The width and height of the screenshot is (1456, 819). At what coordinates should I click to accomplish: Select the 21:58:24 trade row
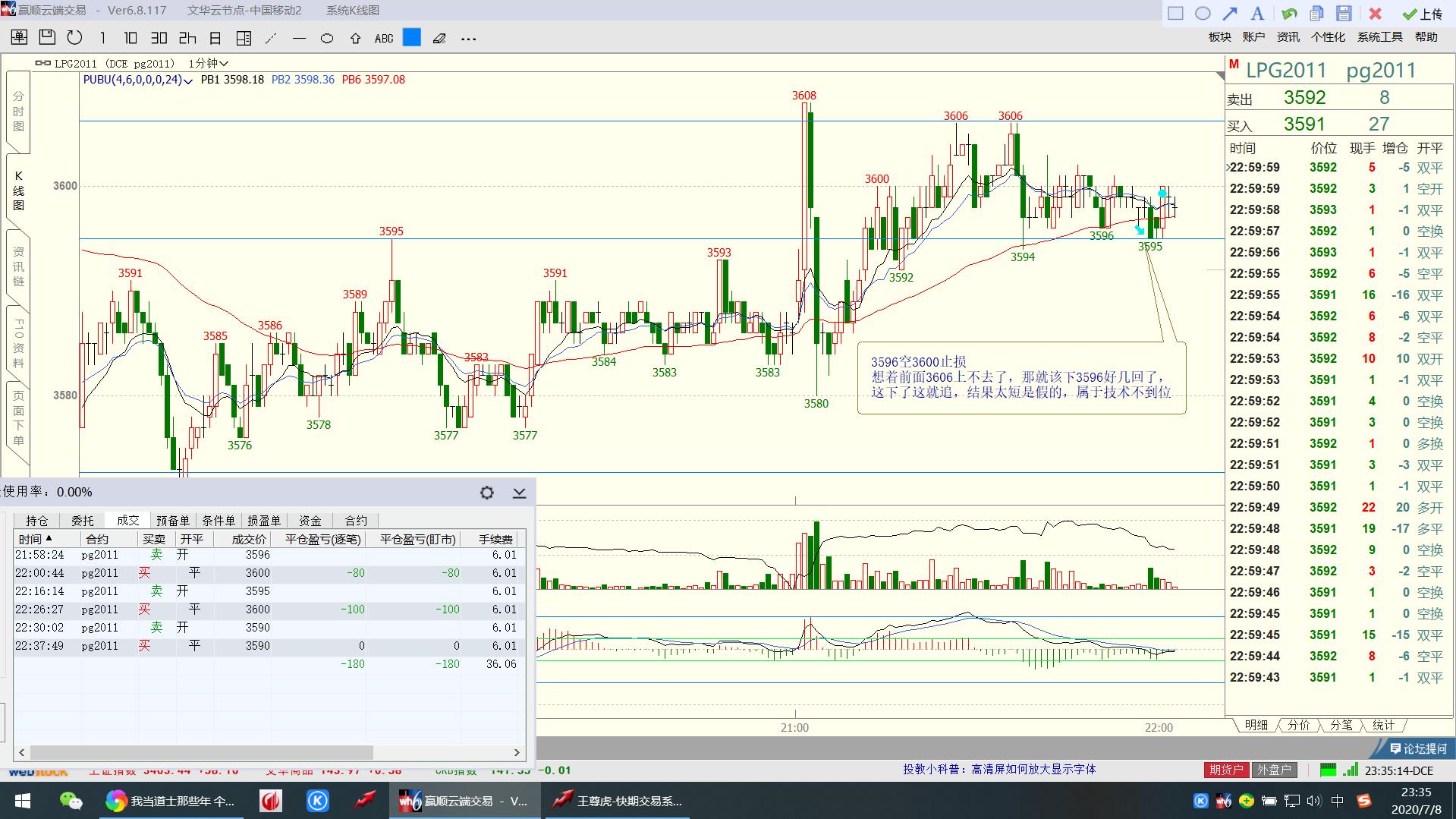[269, 555]
